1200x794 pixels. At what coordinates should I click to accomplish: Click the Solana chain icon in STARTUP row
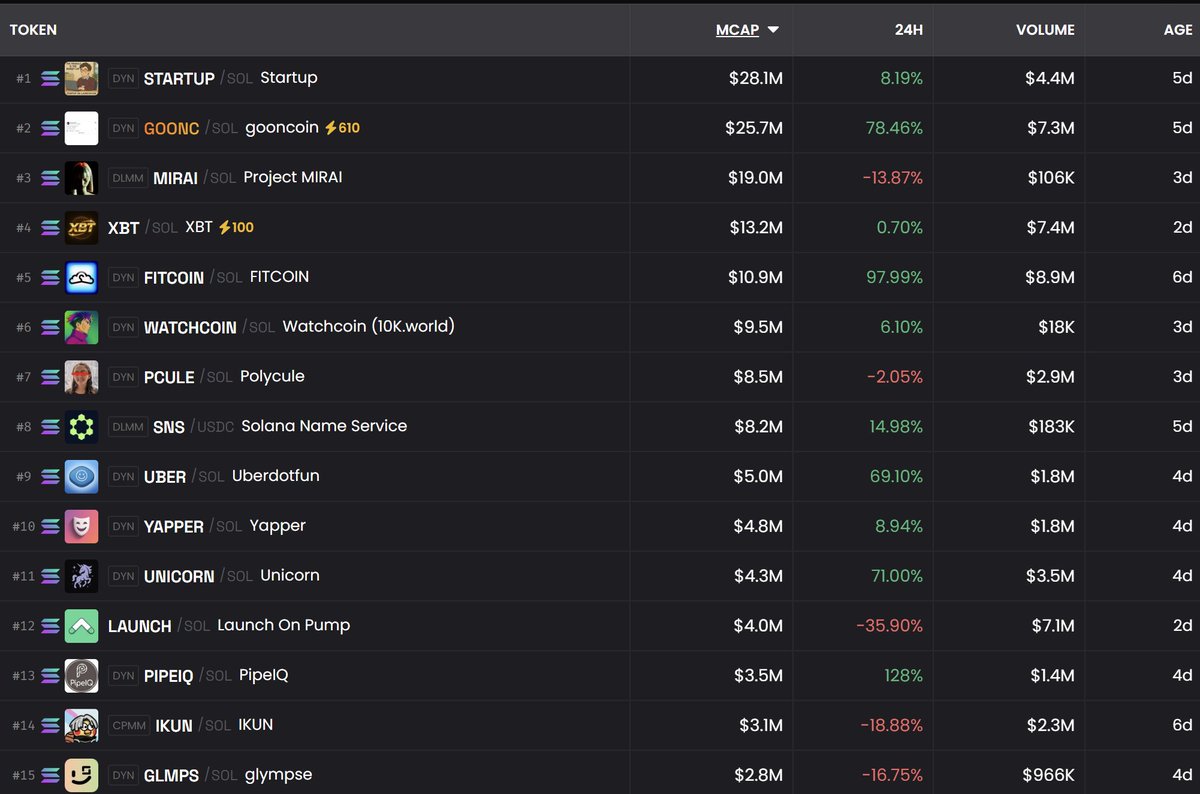coord(50,78)
